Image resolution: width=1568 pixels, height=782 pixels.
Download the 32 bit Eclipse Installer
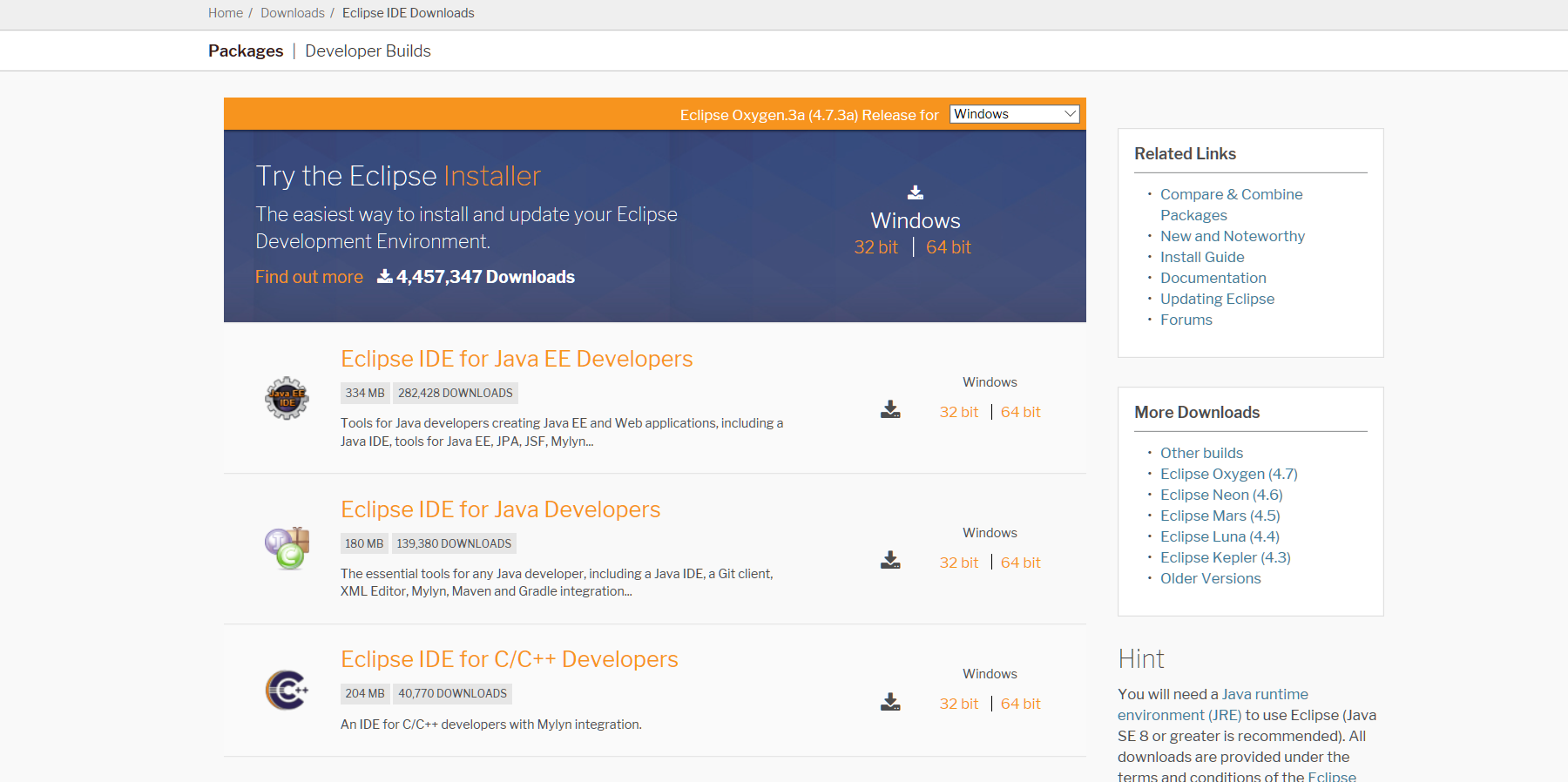click(x=875, y=247)
